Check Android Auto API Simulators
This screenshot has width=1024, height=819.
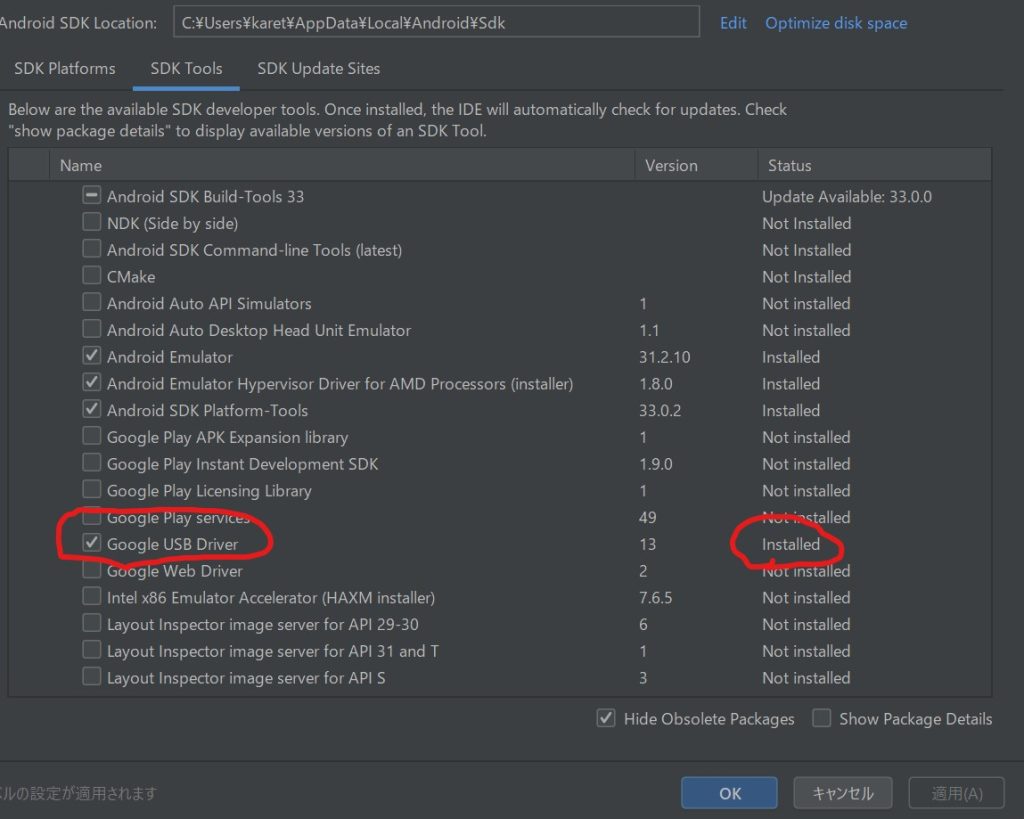[91, 302]
